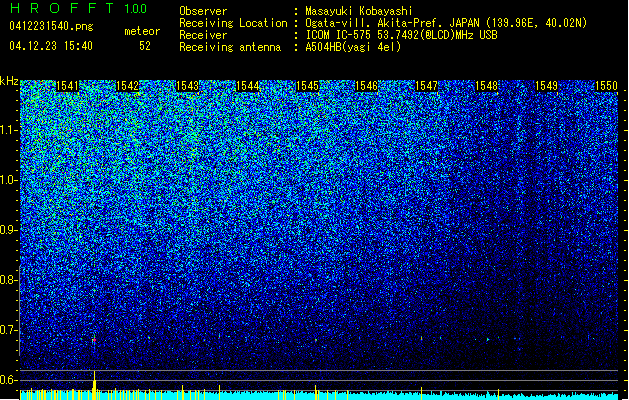Select the file name 0412231540.png
The width and height of the screenshot is (629, 400).
51,26
